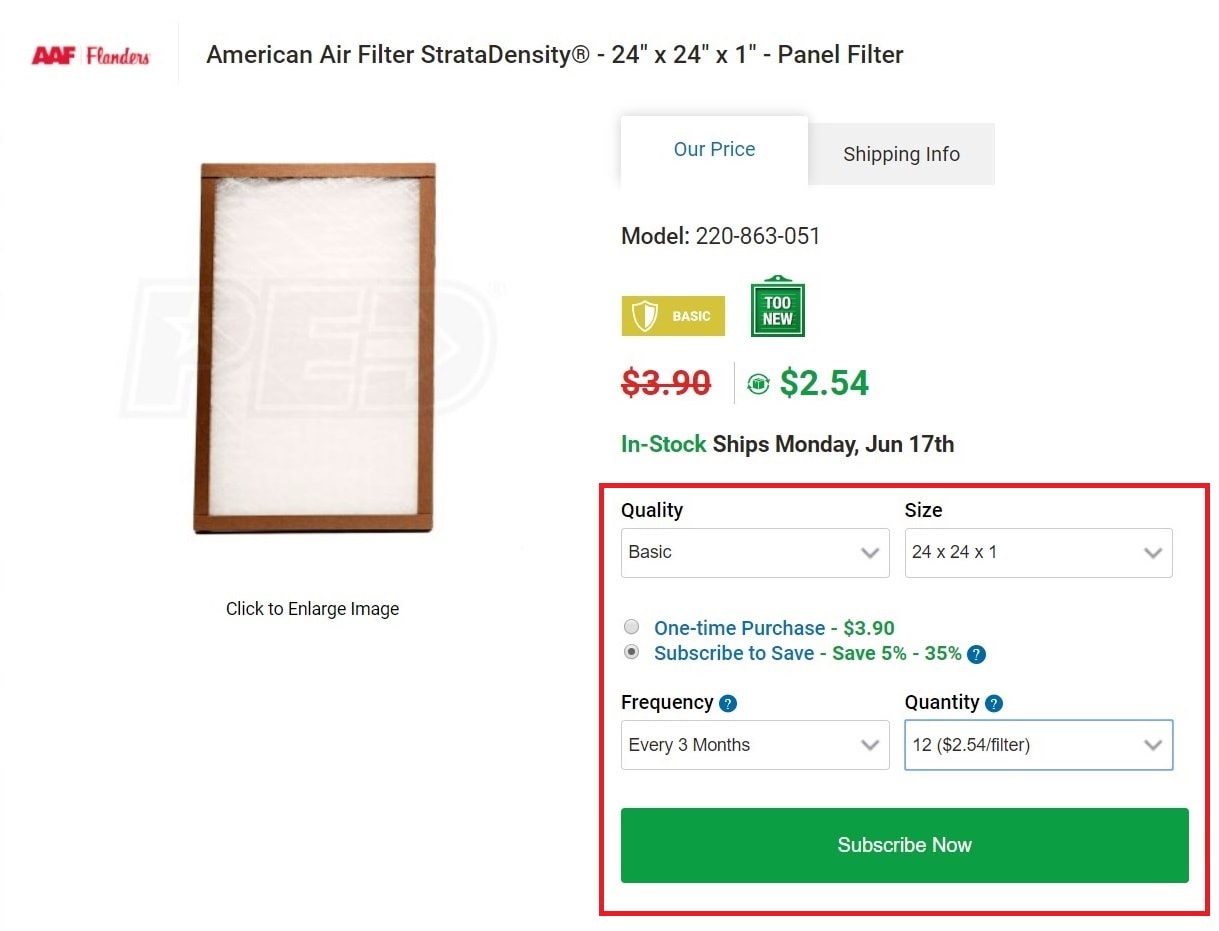The height and width of the screenshot is (931, 1219).
Task: Open the Frequency help question icon
Action: tap(728, 703)
